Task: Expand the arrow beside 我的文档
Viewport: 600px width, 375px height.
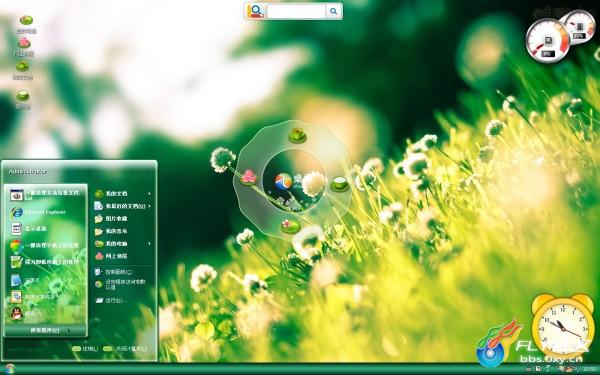Action: pyautogui.click(x=149, y=194)
